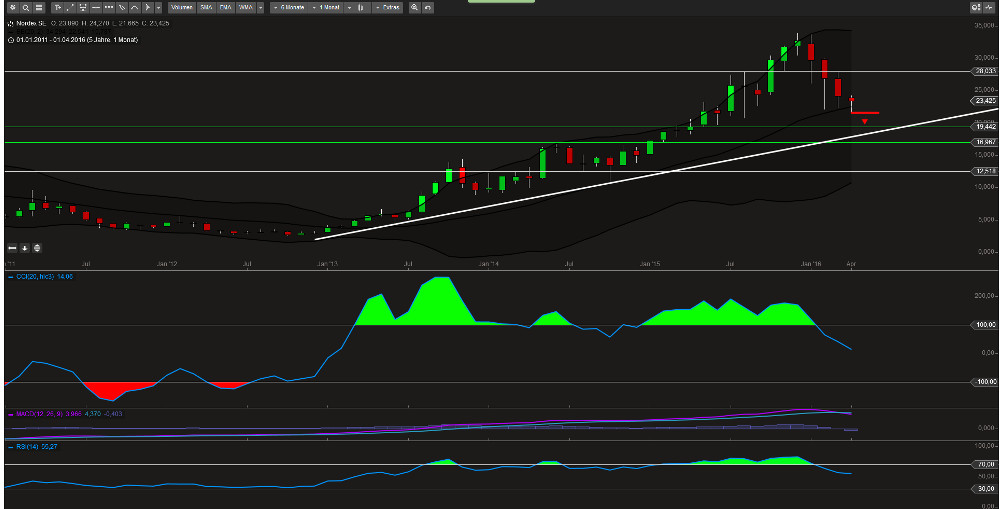This screenshot has height=509, width=1000.
Task: Click the white ascending trend line
Action: click(x=657, y=173)
